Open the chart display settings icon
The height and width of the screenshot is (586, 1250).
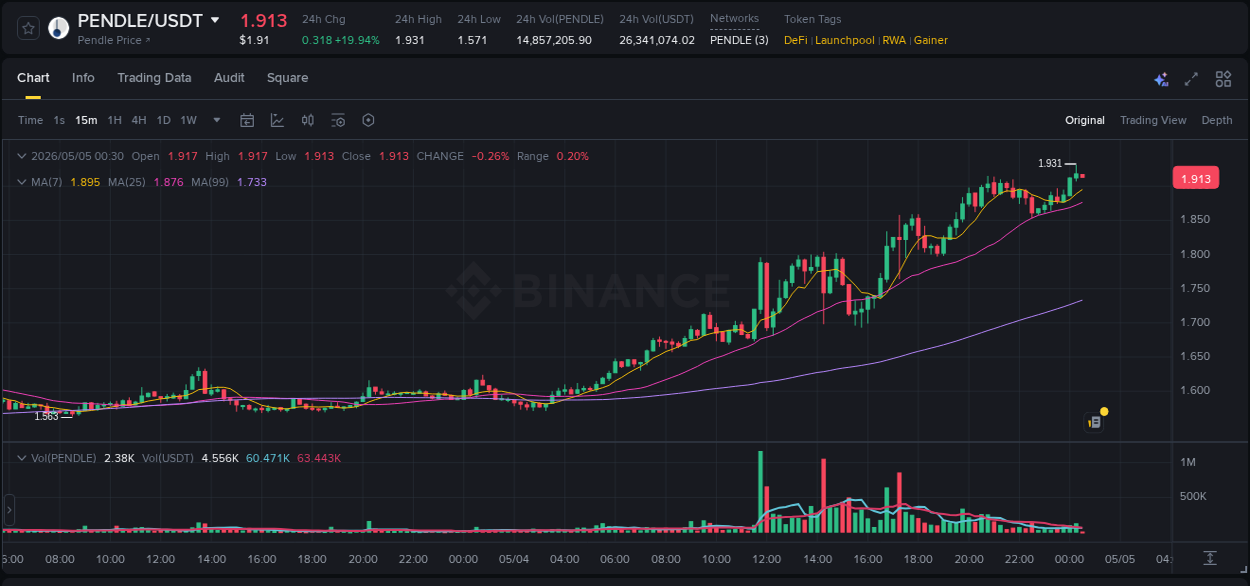click(338, 120)
